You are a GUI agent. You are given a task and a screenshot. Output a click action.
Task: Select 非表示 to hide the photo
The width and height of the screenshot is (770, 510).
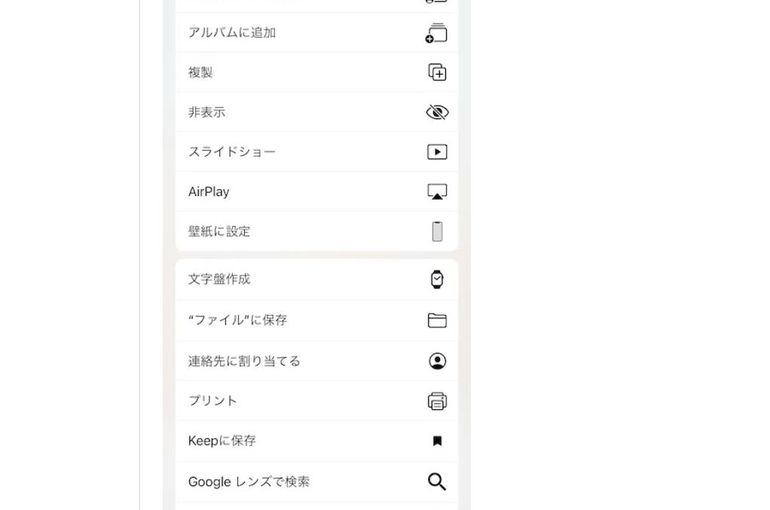point(207,112)
